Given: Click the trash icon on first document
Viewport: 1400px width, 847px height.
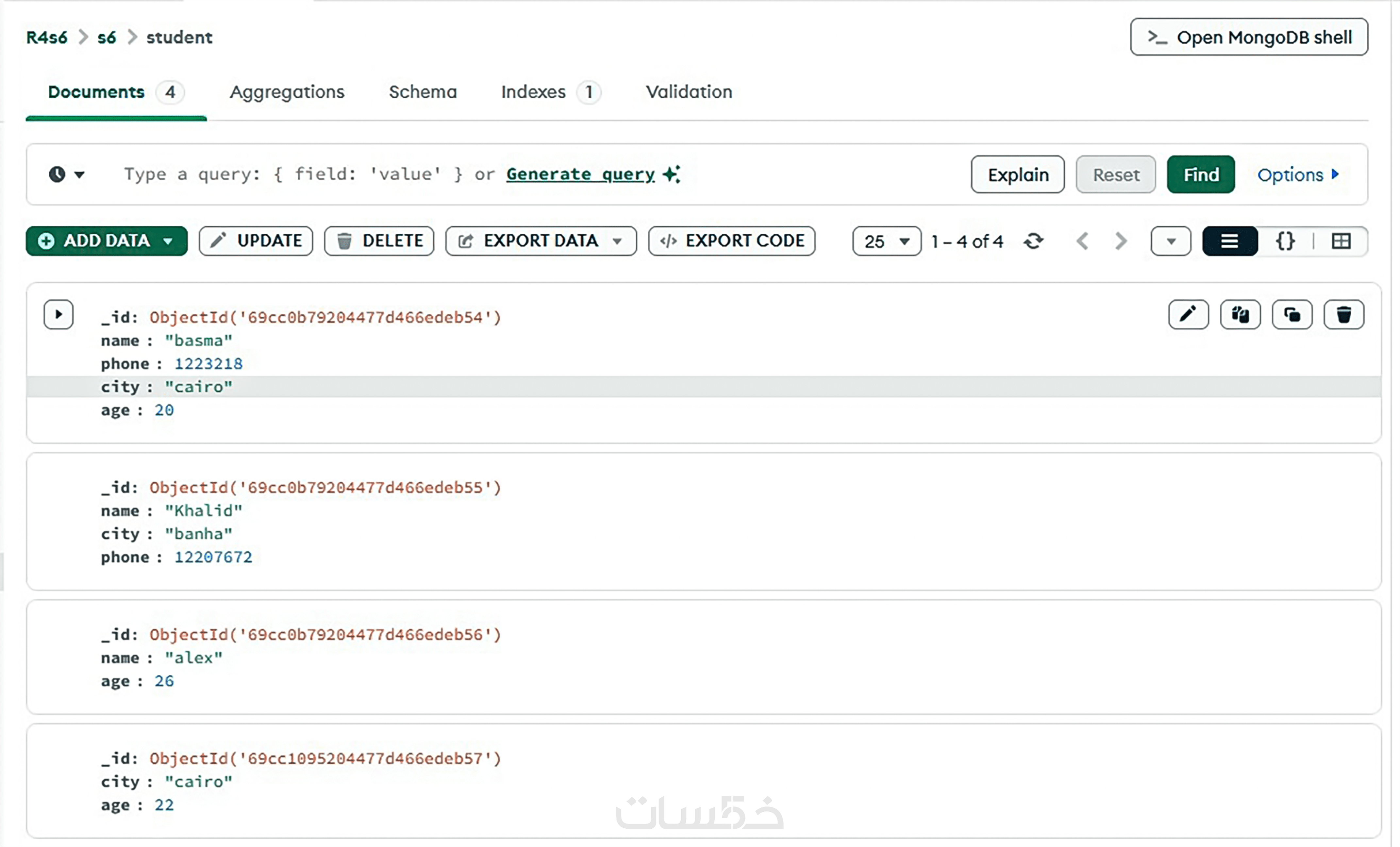Looking at the screenshot, I should click(1343, 315).
